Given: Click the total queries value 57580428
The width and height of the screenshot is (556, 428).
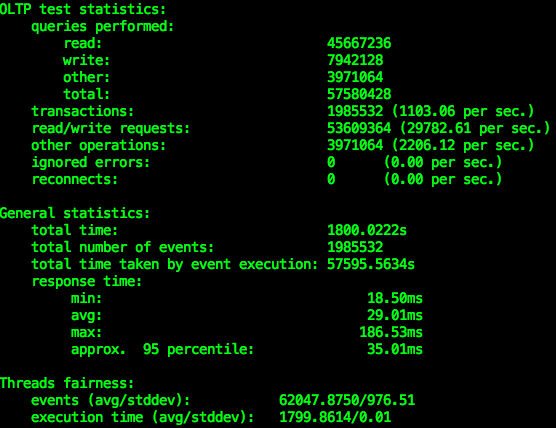Looking at the screenshot, I should 359,94.
